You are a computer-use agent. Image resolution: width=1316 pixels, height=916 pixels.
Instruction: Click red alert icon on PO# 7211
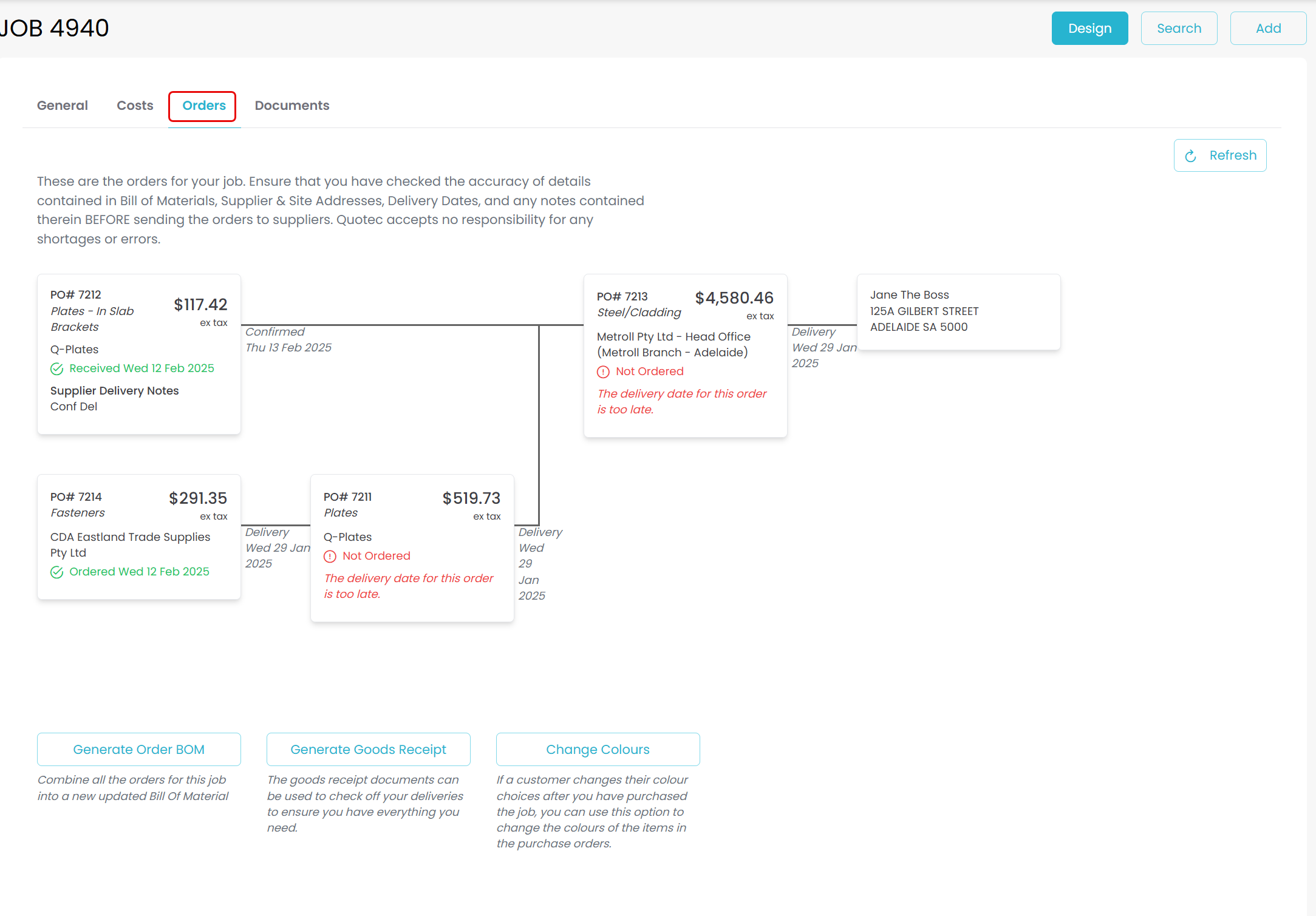pyautogui.click(x=330, y=556)
